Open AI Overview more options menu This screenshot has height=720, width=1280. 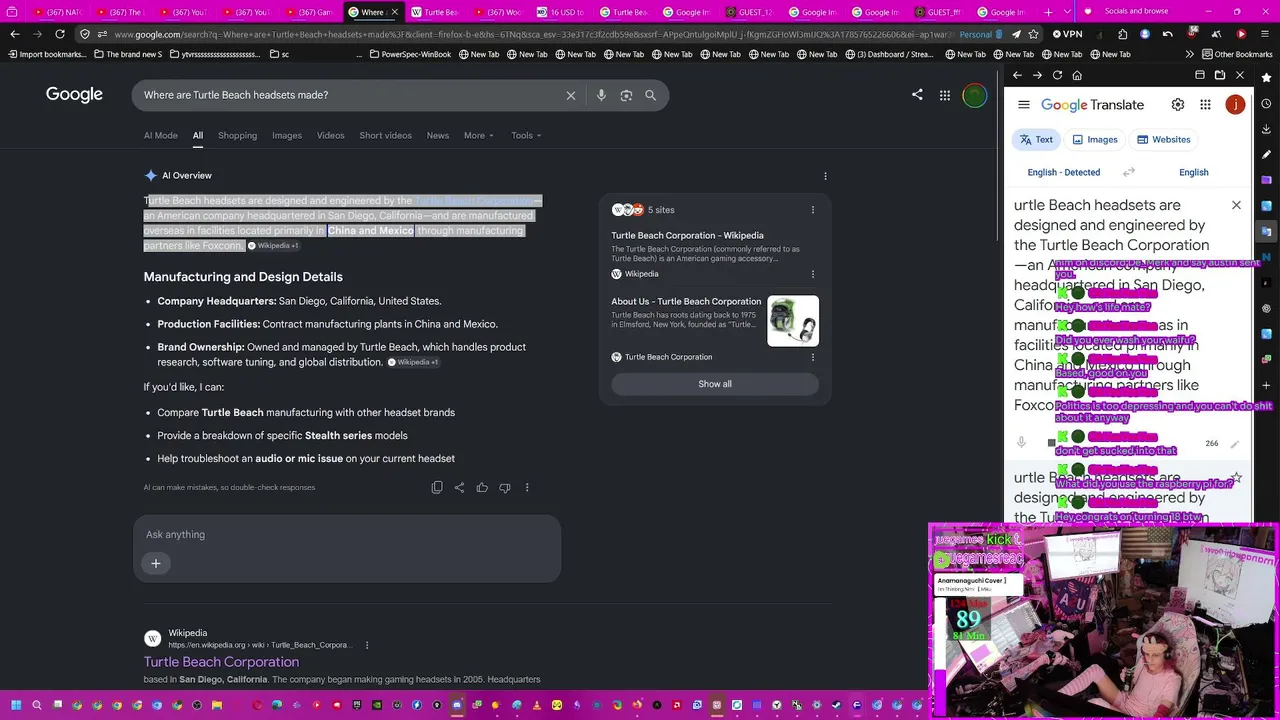tap(825, 176)
